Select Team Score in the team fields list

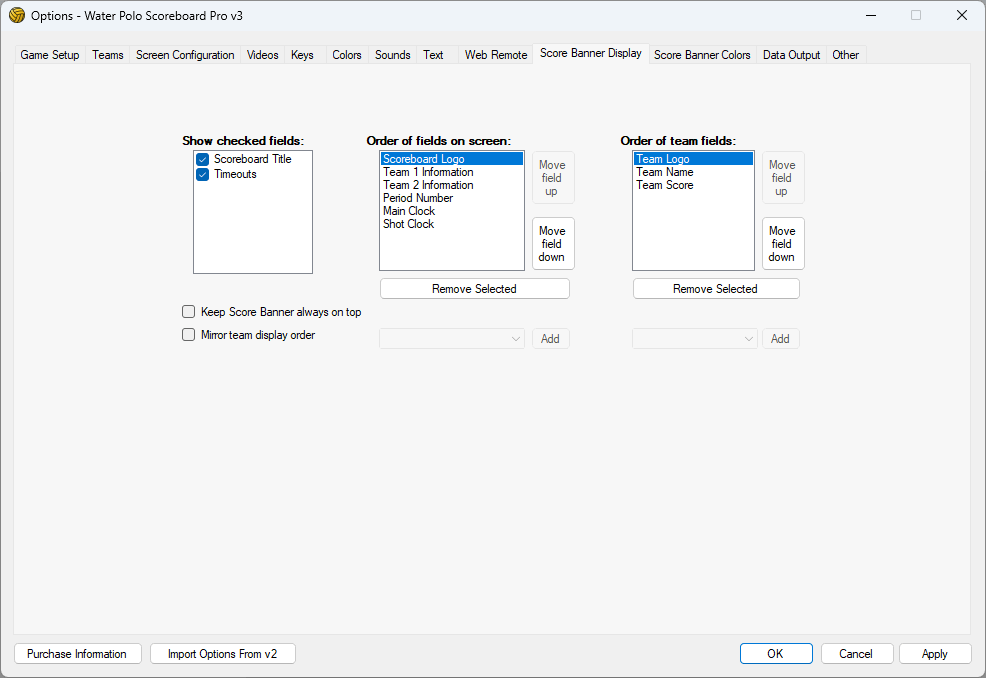pos(664,185)
